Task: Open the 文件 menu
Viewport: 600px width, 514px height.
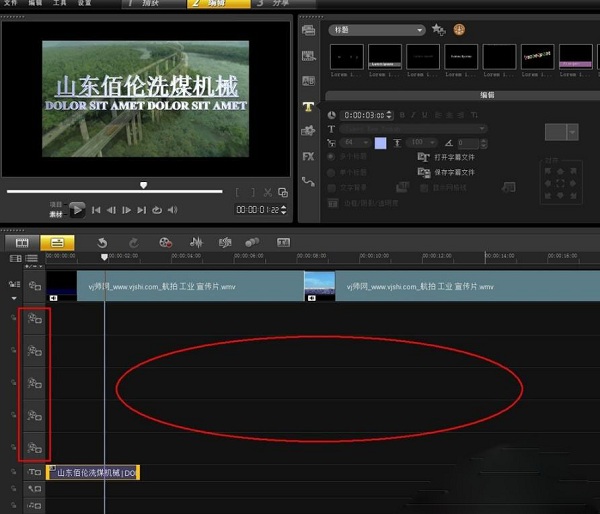Action: (x=10, y=3)
